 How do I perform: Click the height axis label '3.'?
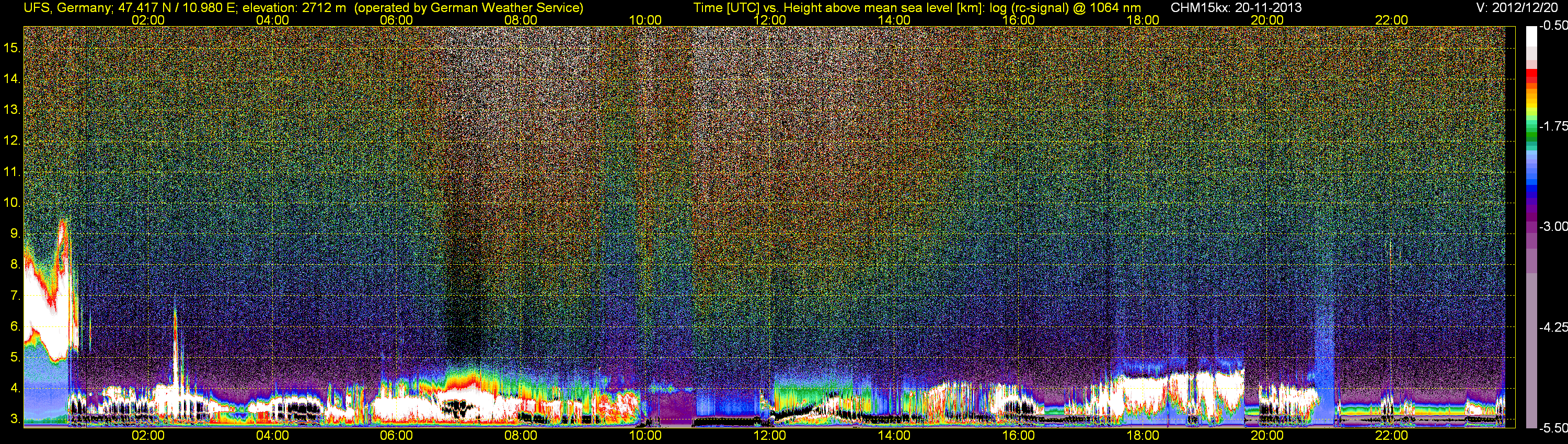(15, 419)
